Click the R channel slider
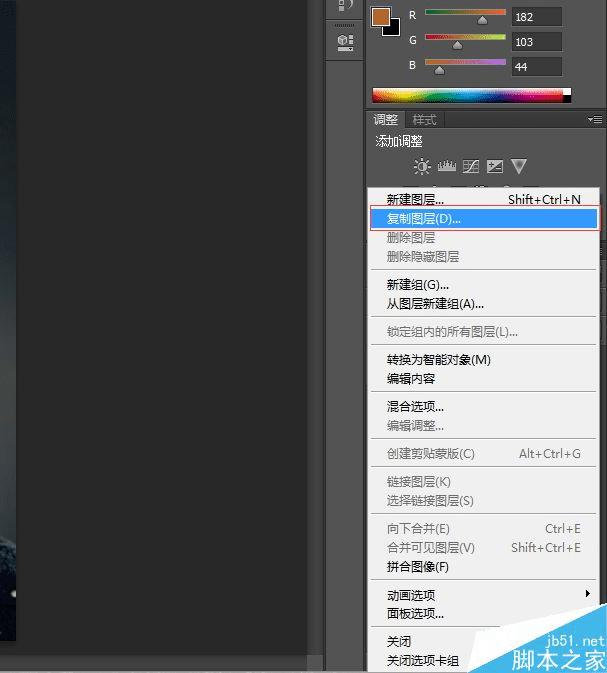This screenshot has height=673, width=607. point(465,12)
